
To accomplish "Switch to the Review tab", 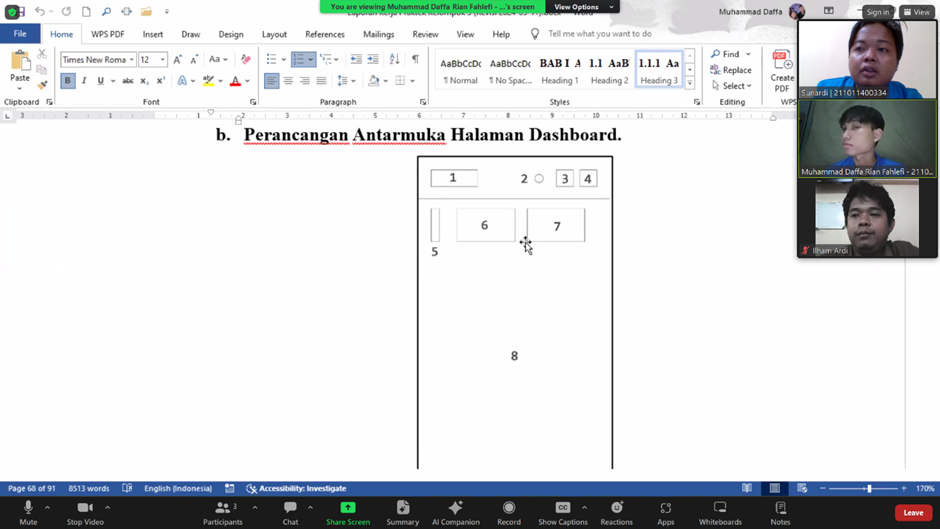I will tap(425, 34).
